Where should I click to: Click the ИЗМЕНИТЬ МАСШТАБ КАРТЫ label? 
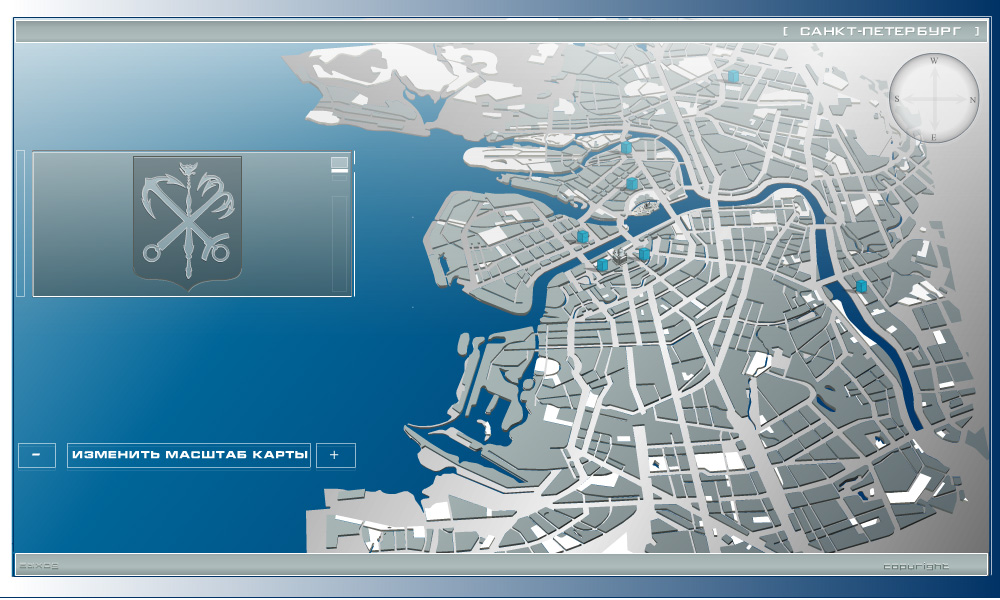coord(189,455)
